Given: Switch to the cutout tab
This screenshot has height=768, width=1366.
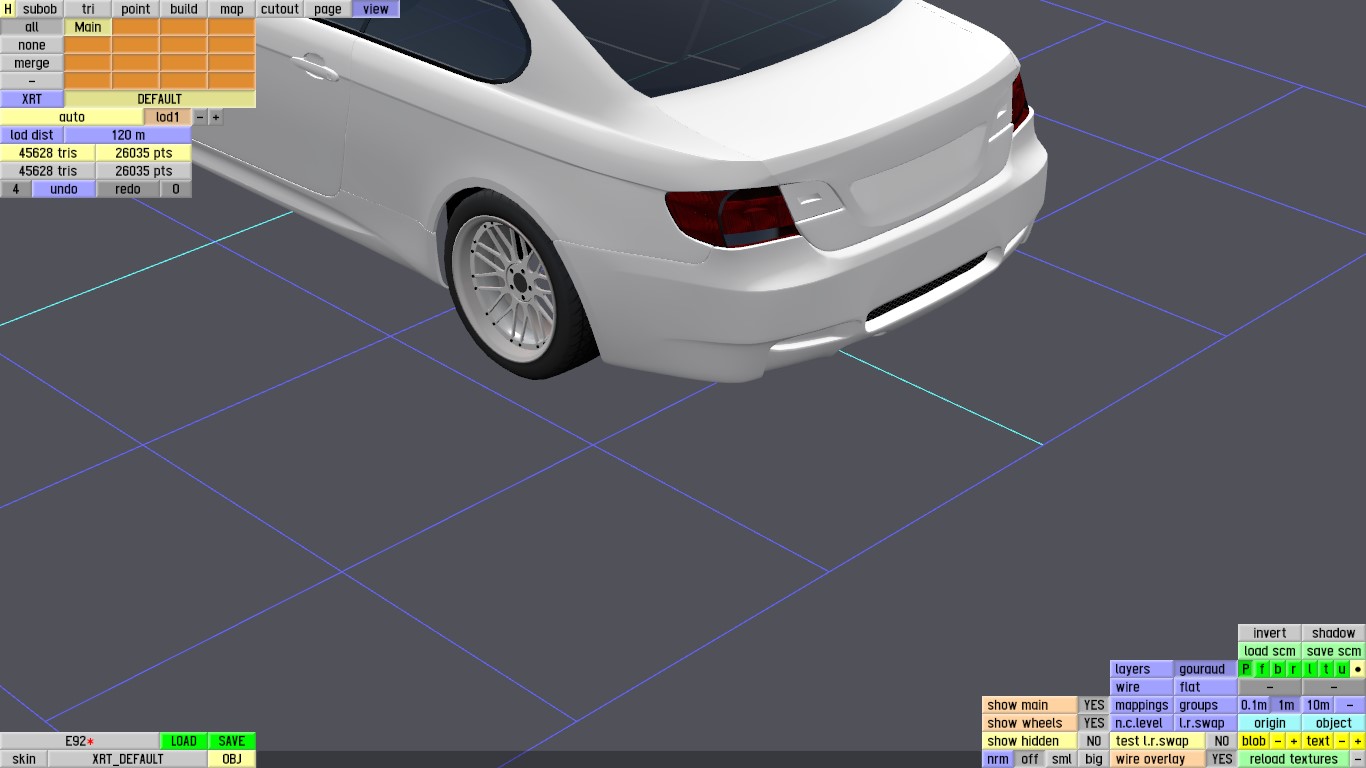Looking at the screenshot, I should click(x=280, y=9).
